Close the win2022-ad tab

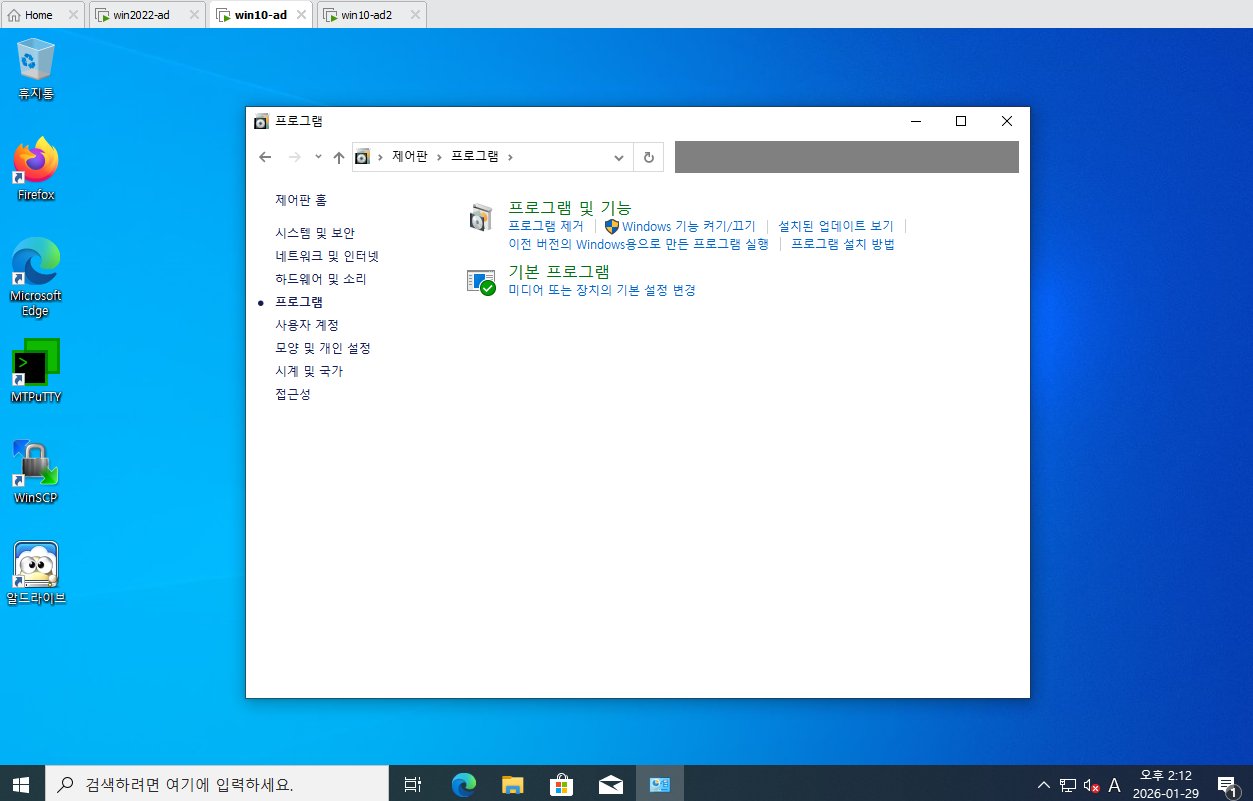click(x=194, y=15)
